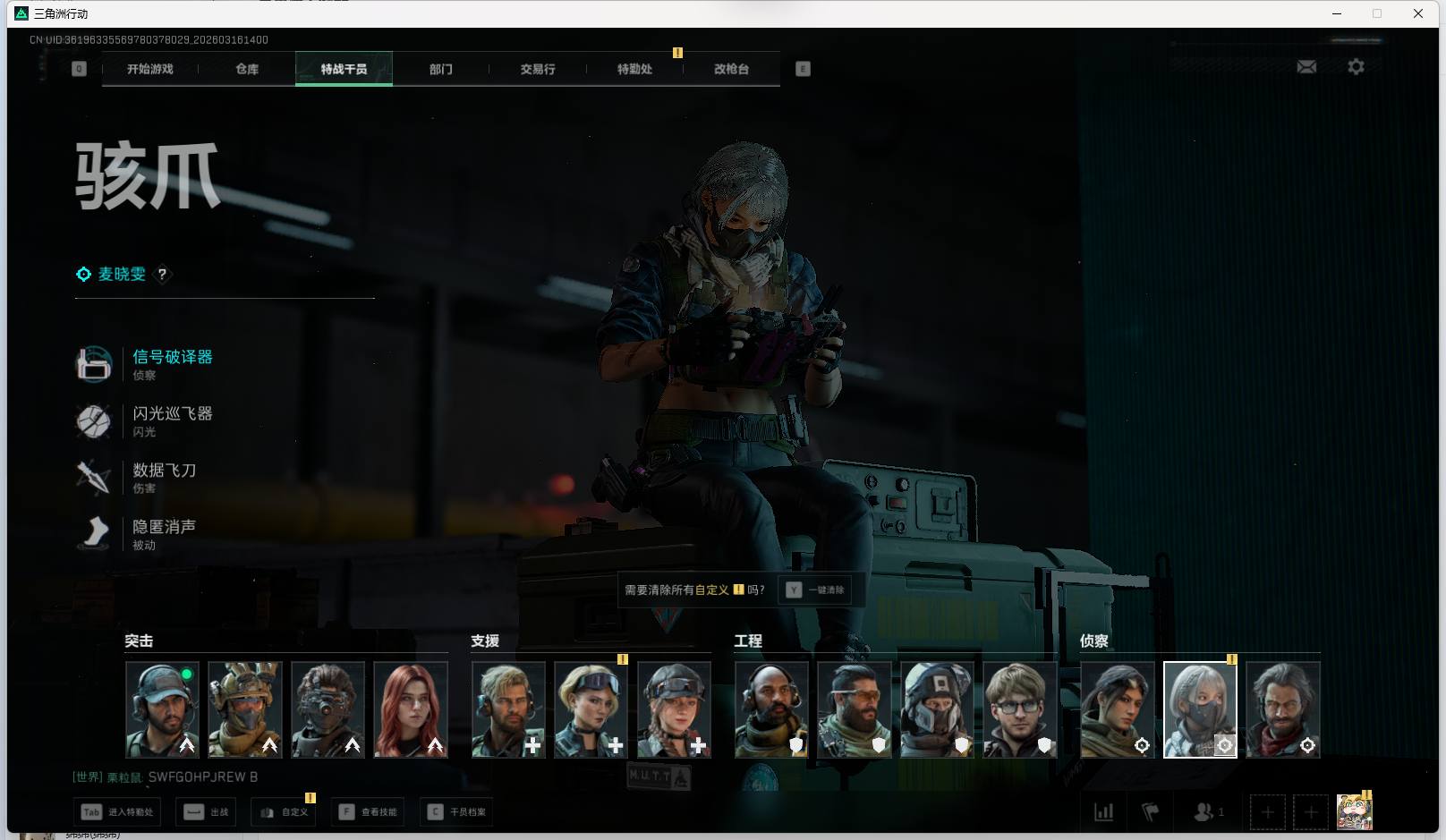Click the 侦察 class heading
The height and width of the screenshot is (840, 1446).
pos(1094,641)
